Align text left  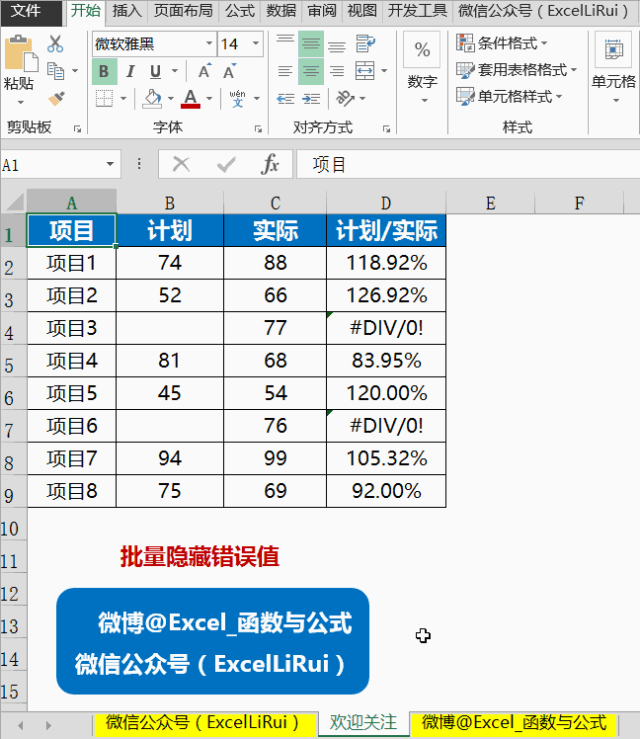click(285, 71)
